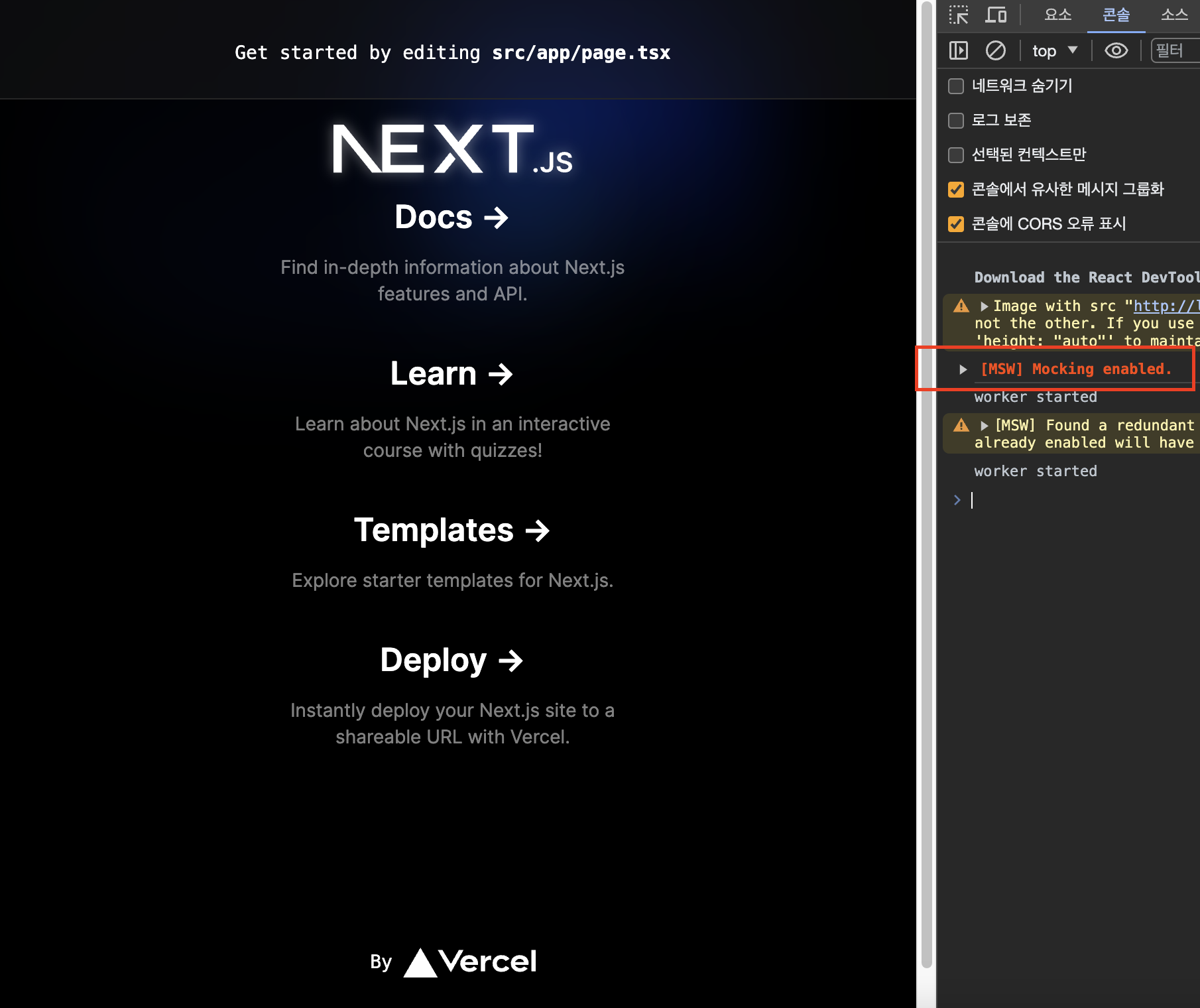Enable the 선택된 컨텍스트만 checkbox
This screenshot has width=1200, height=1008.
[x=956, y=155]
